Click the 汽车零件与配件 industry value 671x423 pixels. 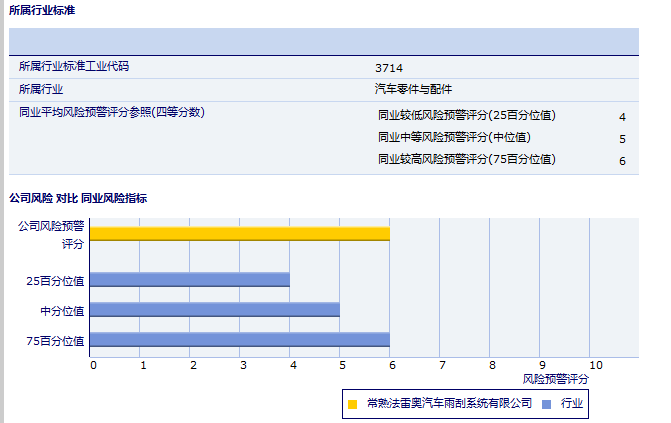(x=413, y=89)
